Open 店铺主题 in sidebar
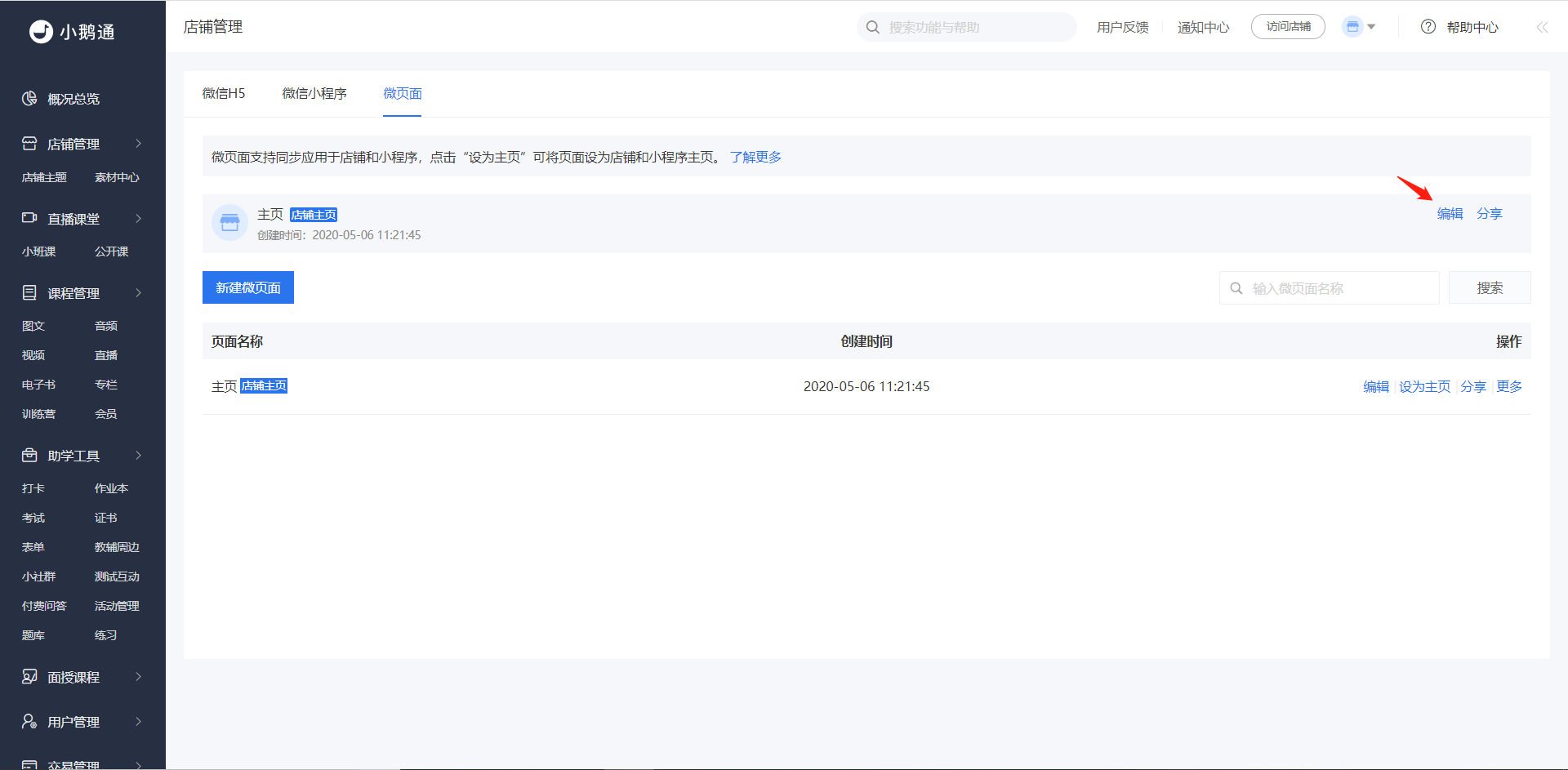Screen dimensions: 1568x770 pyautogui.click(x=44, y=177)
